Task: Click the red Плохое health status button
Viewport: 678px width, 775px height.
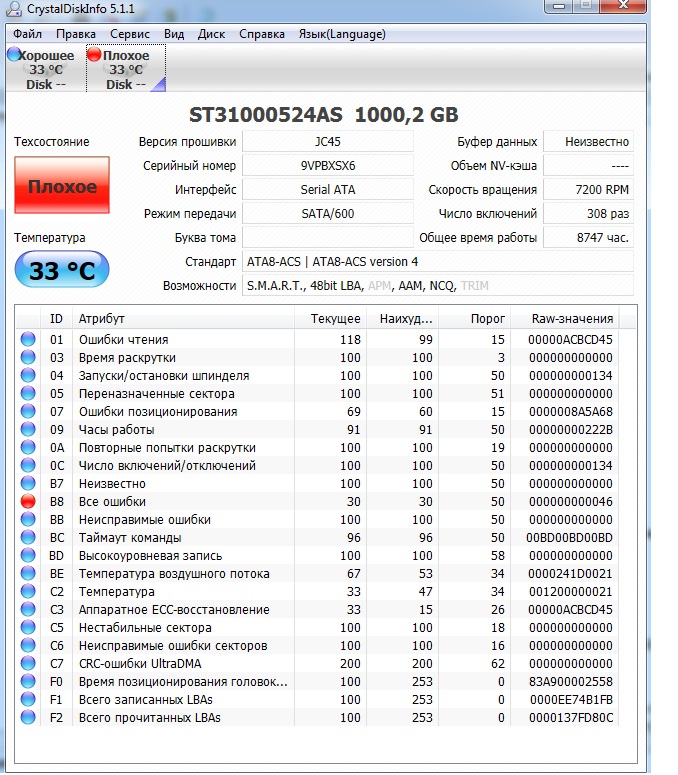Action: pyautogui.click(x=62, y=185)
